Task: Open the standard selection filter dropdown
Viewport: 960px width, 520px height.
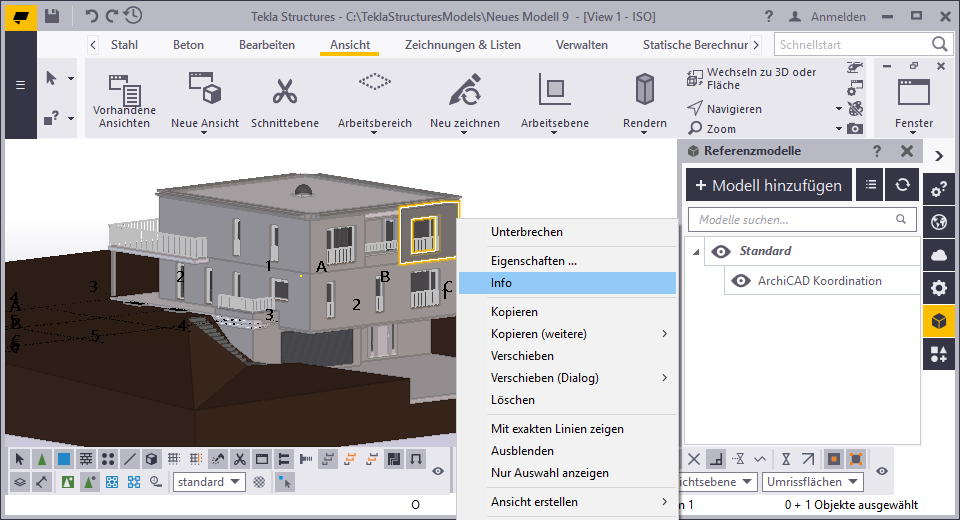Action: tap(209, 482)
